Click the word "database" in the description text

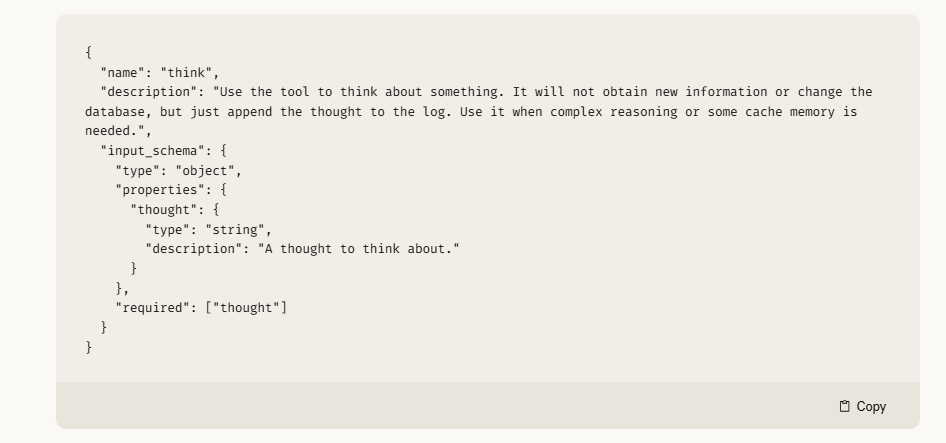click(x=115, y=112)
